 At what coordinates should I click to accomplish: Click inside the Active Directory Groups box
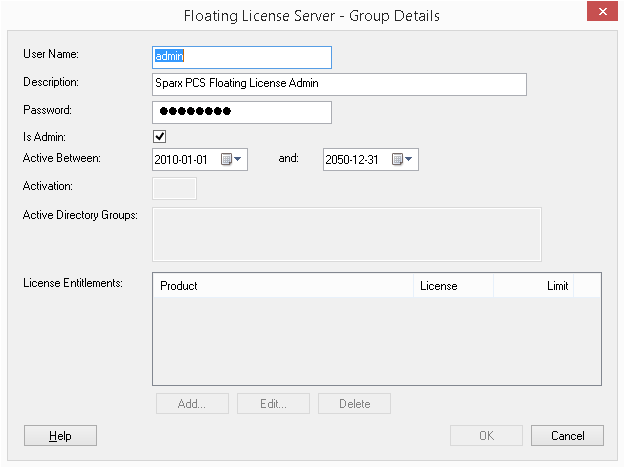coord(346,234)
